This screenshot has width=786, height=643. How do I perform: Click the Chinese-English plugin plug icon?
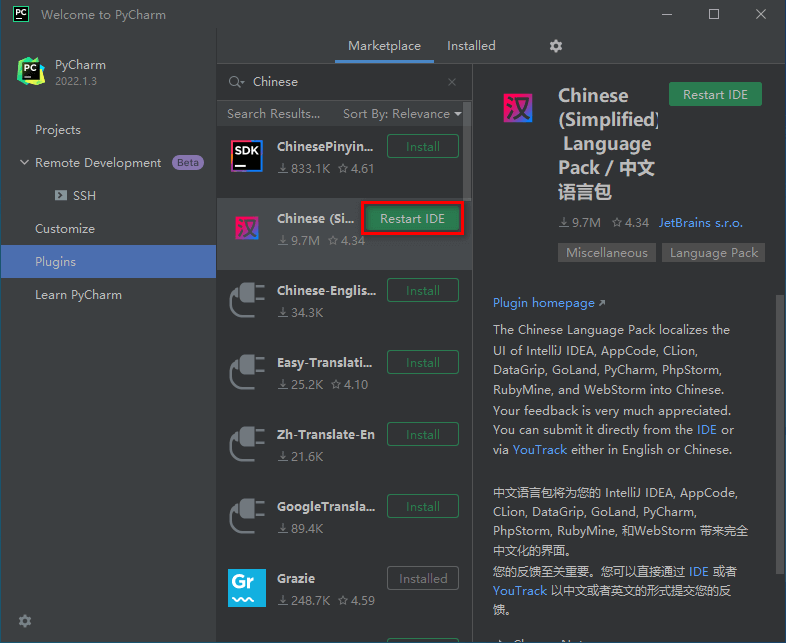[x=247, y=300]
